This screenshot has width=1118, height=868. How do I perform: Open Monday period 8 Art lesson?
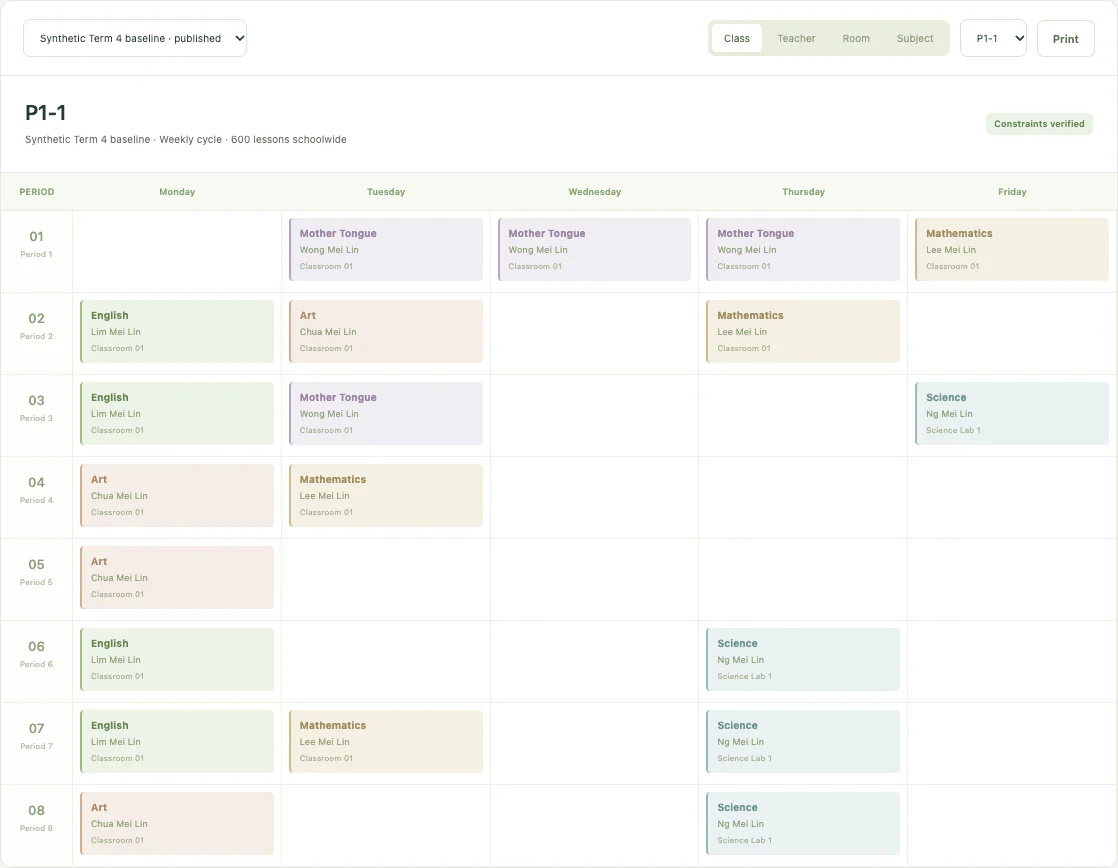click(177, 824)
